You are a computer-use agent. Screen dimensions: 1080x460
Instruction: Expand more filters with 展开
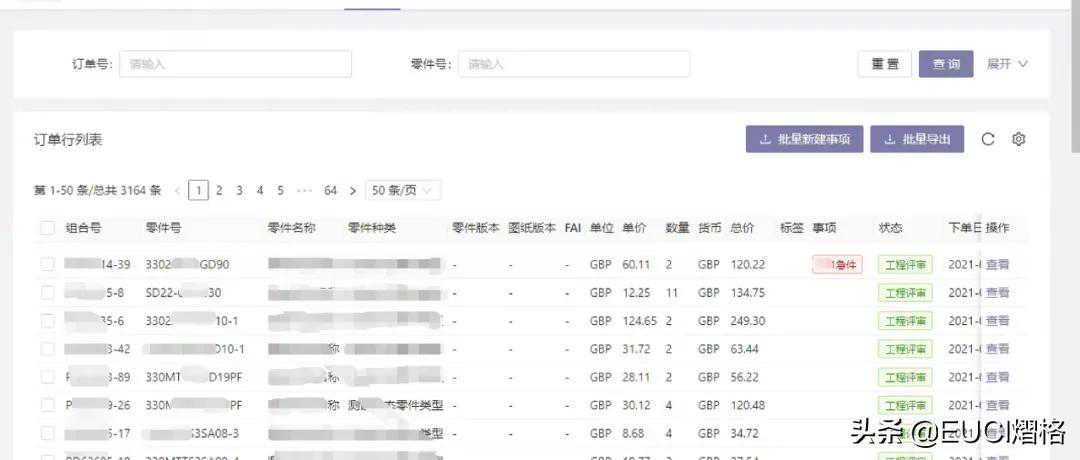coord(1007,64)
